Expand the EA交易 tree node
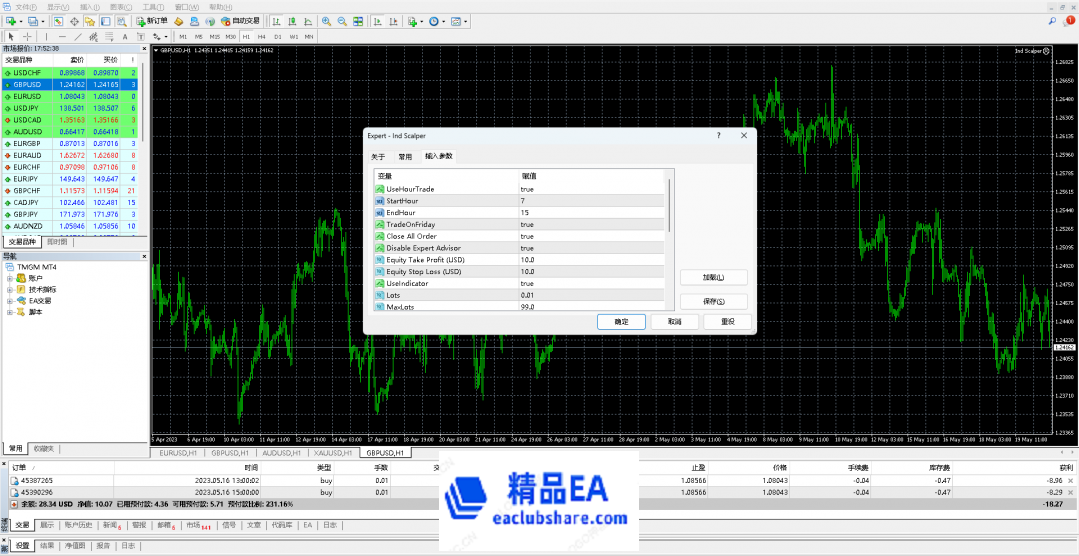 10,300
